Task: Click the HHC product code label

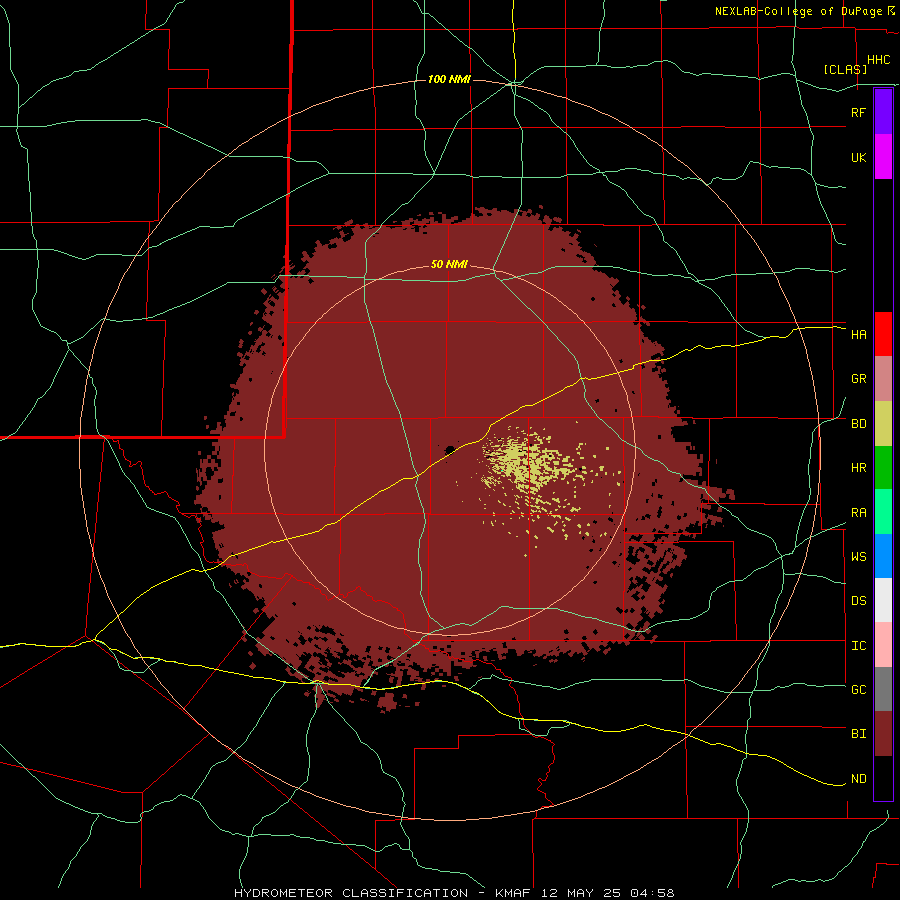Action: [878, 60]
